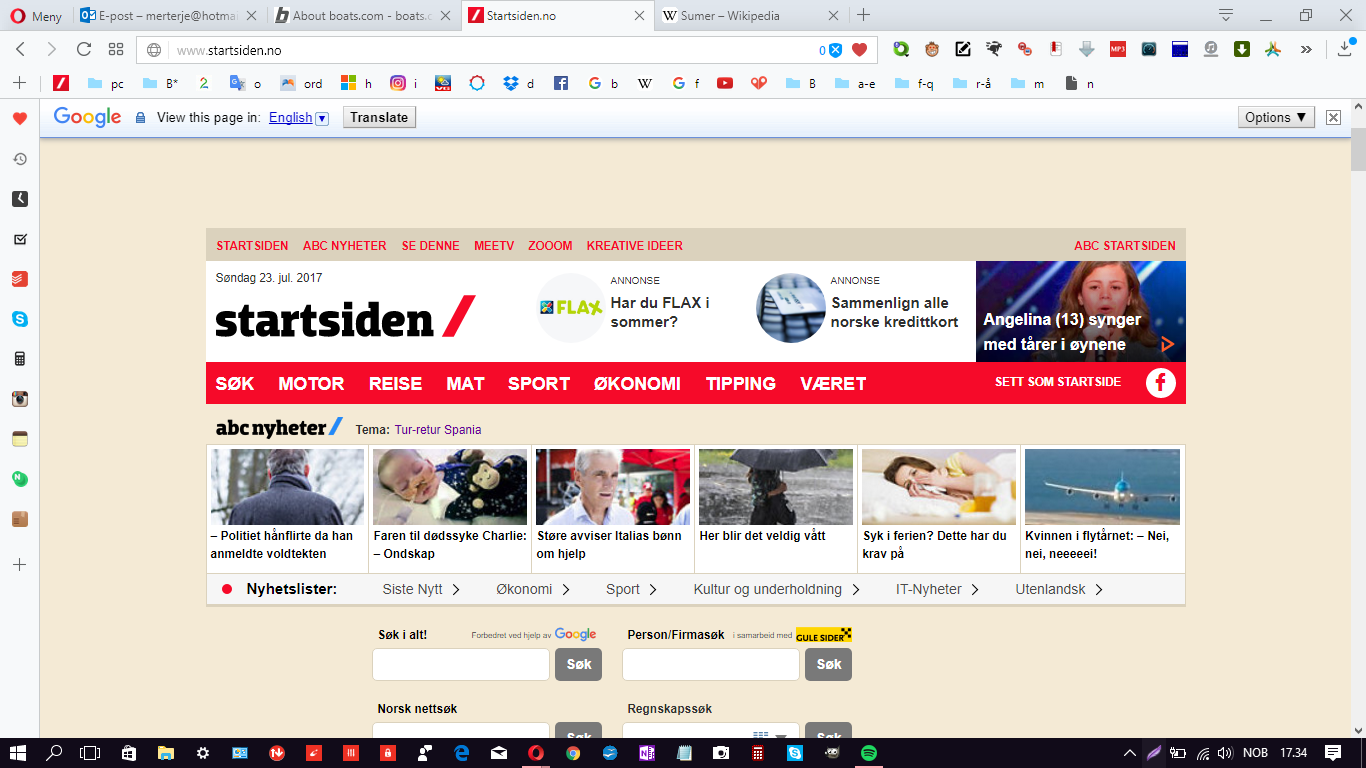Open the Instagram bookmark in bookmarks bar
Screen dimensions: 1366x768
(x=404, y=84)
